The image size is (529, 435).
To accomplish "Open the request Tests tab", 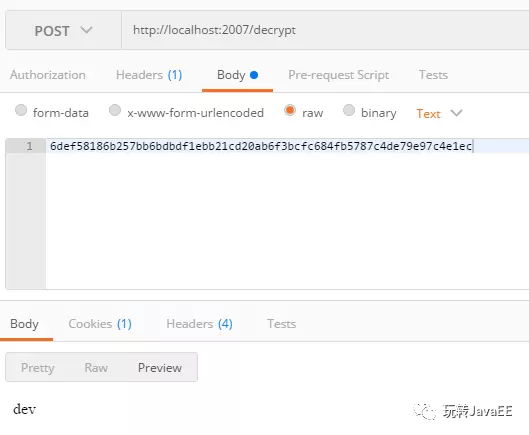I will click(x=433, y=75).
